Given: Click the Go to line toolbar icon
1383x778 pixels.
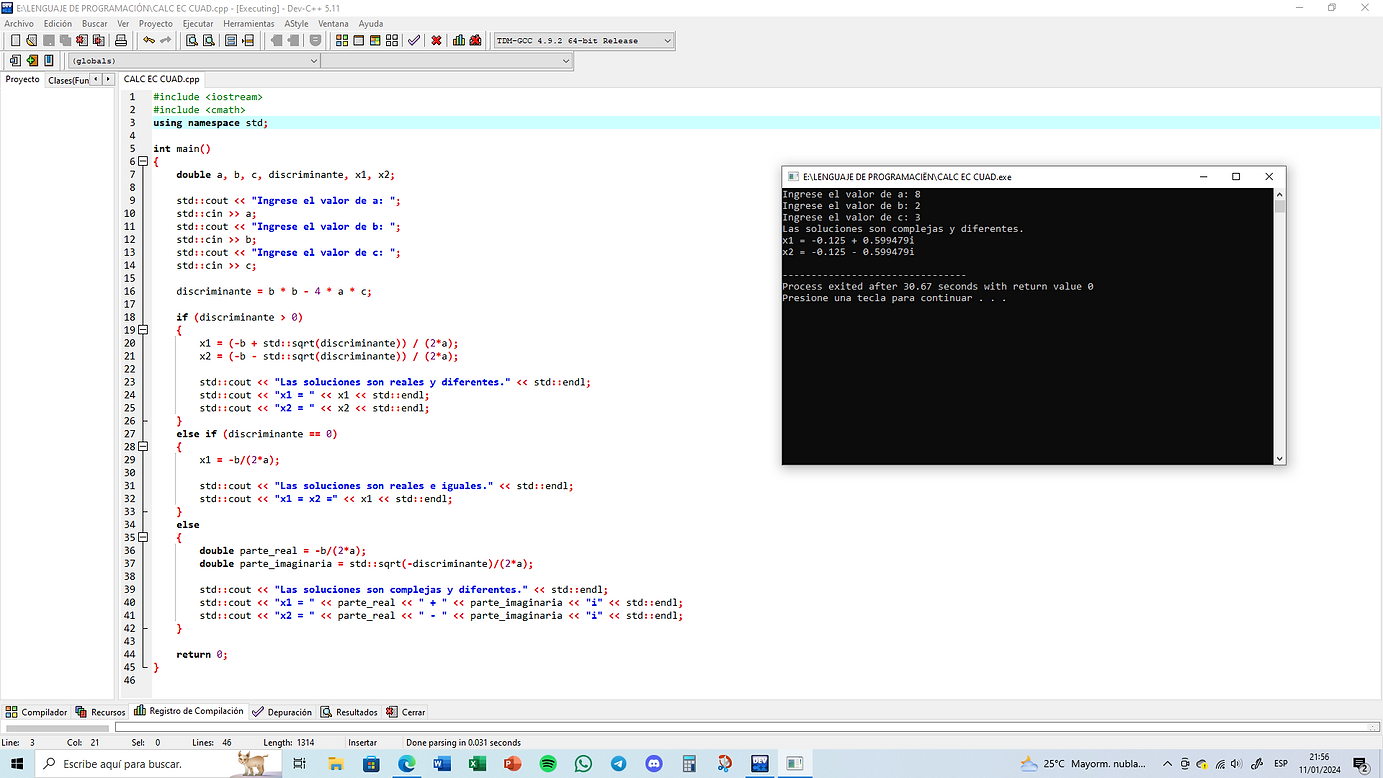Looking at the screenshot, I should point(247,40).
